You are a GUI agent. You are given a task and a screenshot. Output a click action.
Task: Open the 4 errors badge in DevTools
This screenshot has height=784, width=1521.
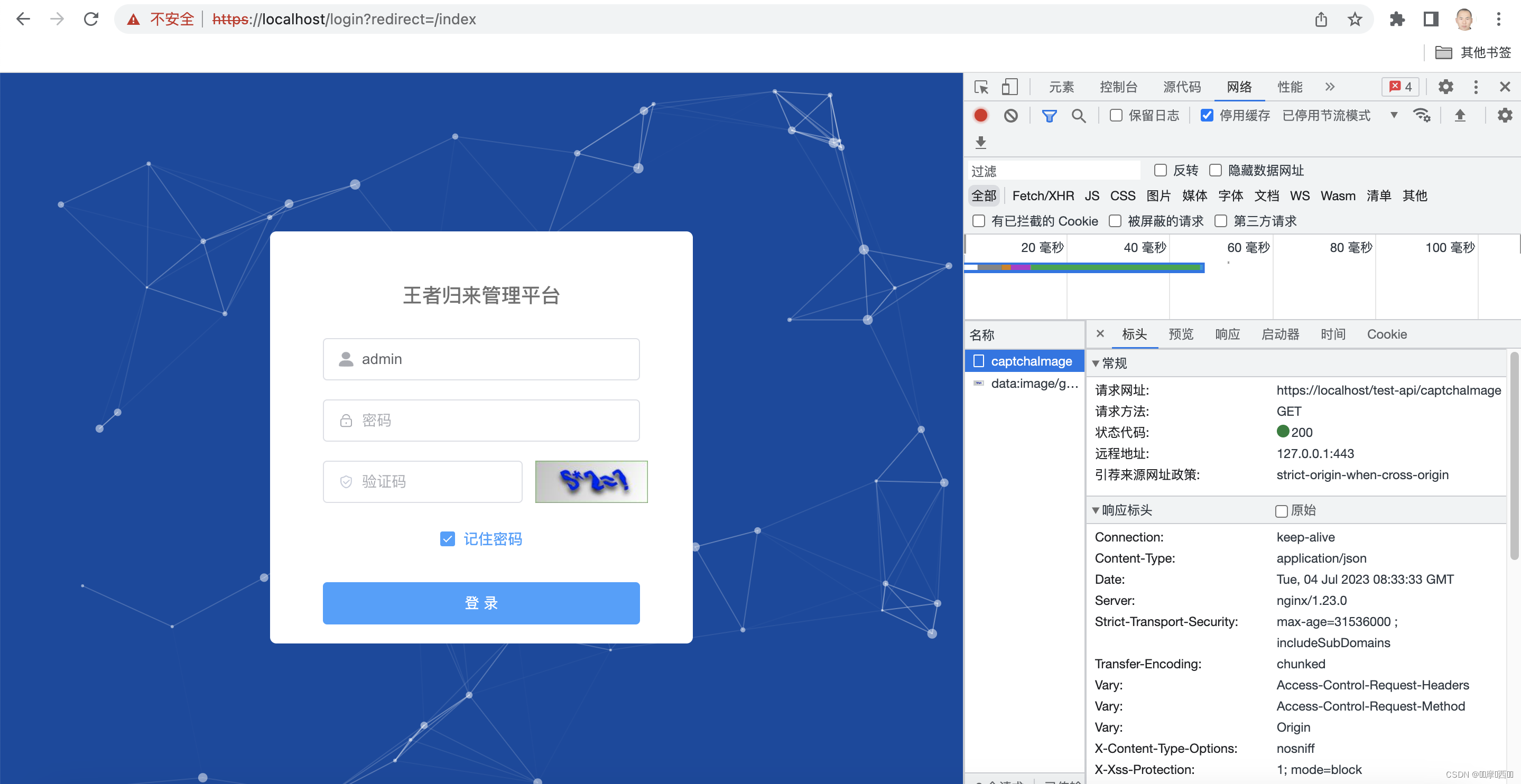click(1400, 87)
